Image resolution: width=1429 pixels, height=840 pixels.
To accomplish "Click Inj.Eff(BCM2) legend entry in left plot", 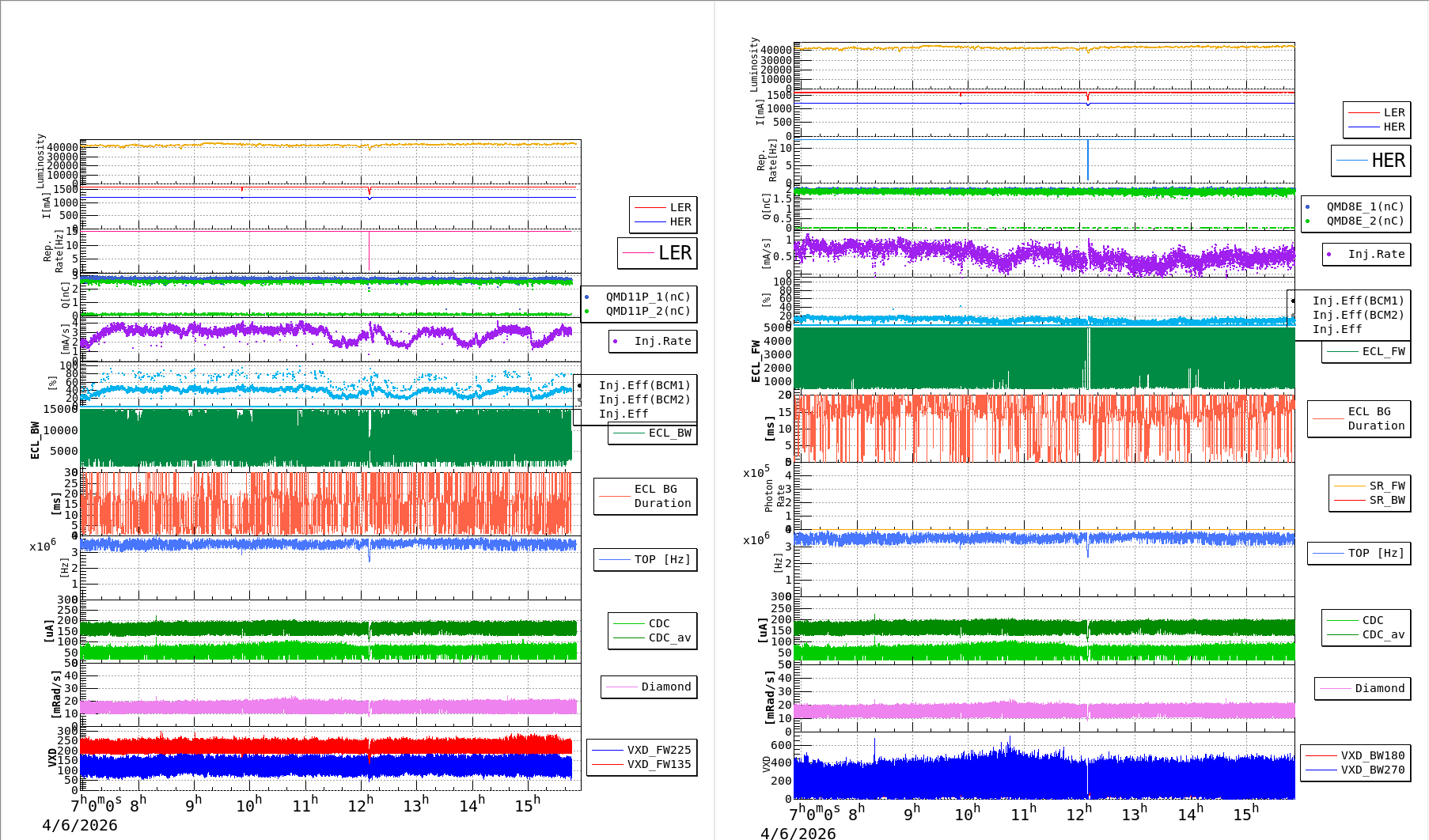I will [x=644, y=399].
